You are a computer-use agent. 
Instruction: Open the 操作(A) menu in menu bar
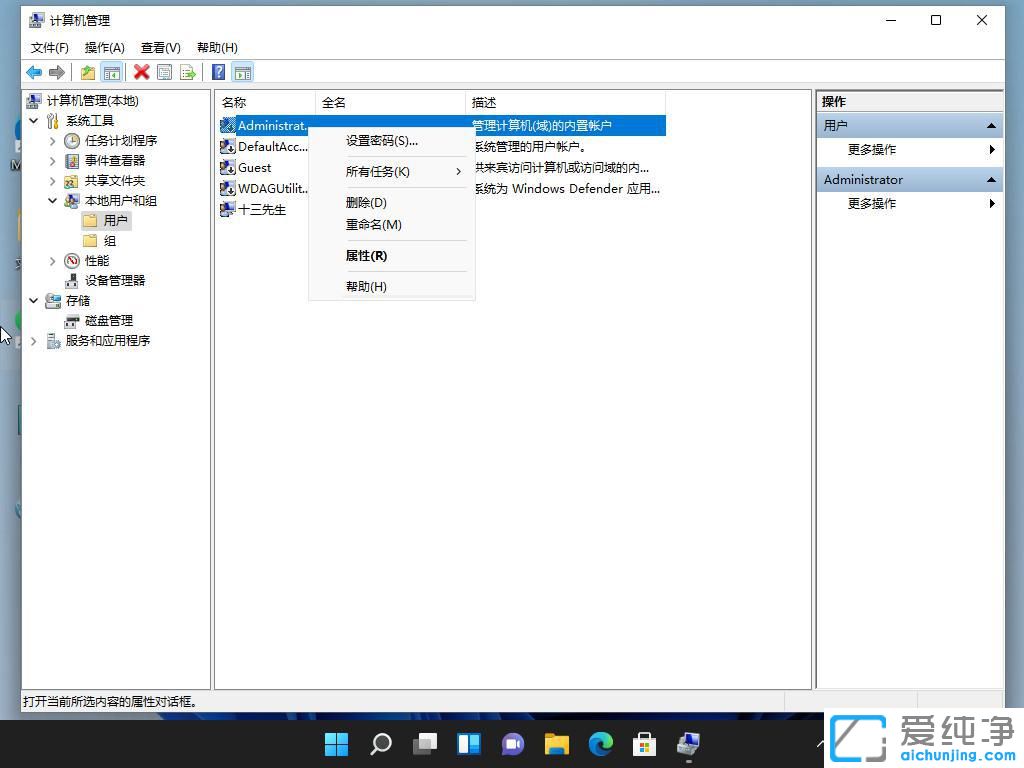(104, 47)
